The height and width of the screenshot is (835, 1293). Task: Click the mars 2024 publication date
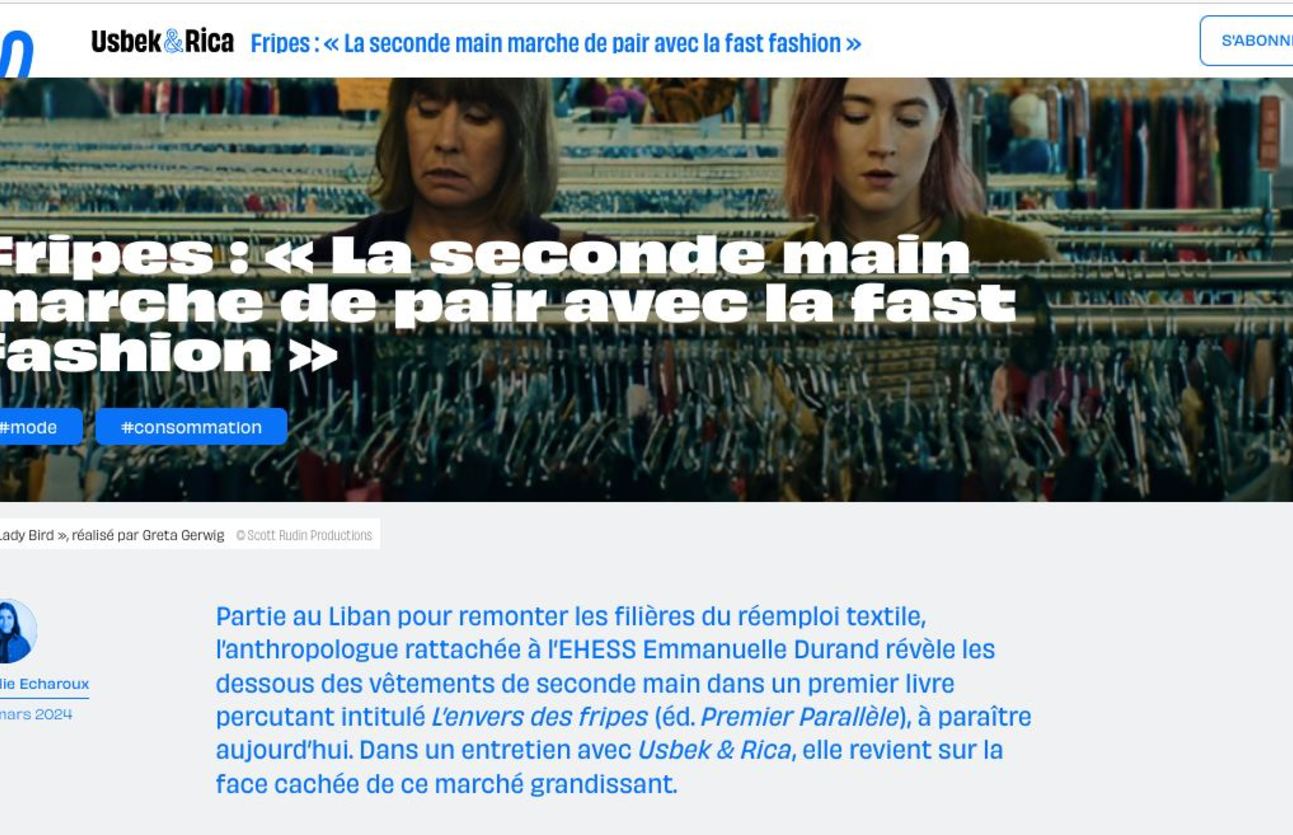tap(36, 715)
